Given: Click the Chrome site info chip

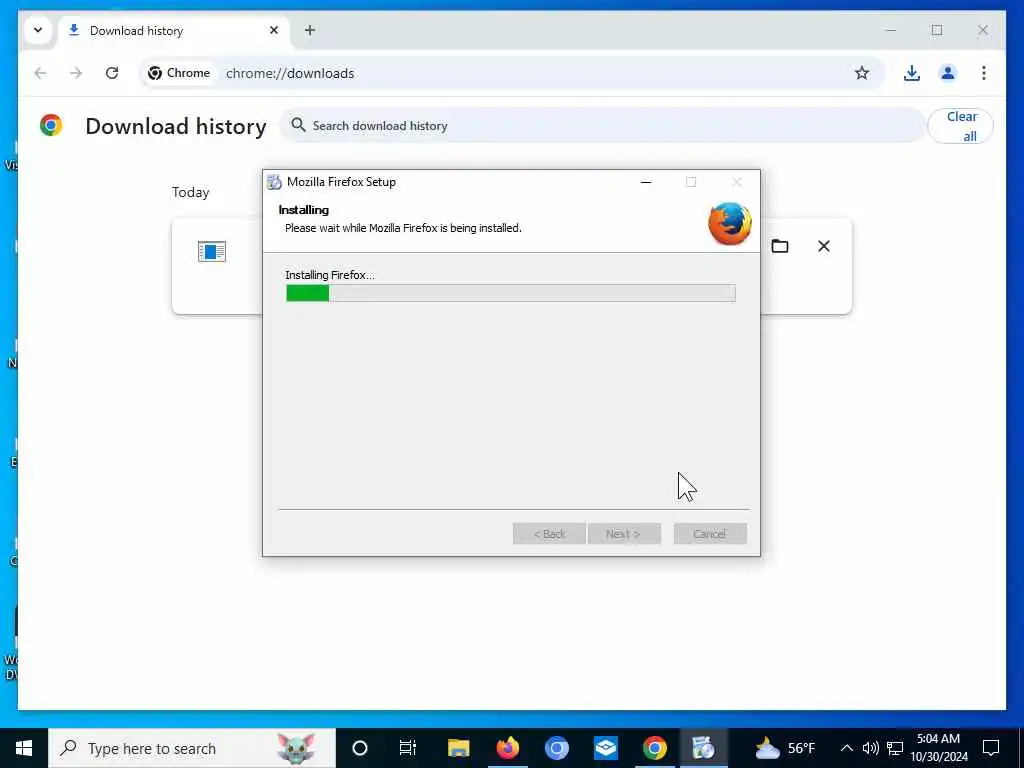Looking at the screenshot, I should (x=178, y=73).
